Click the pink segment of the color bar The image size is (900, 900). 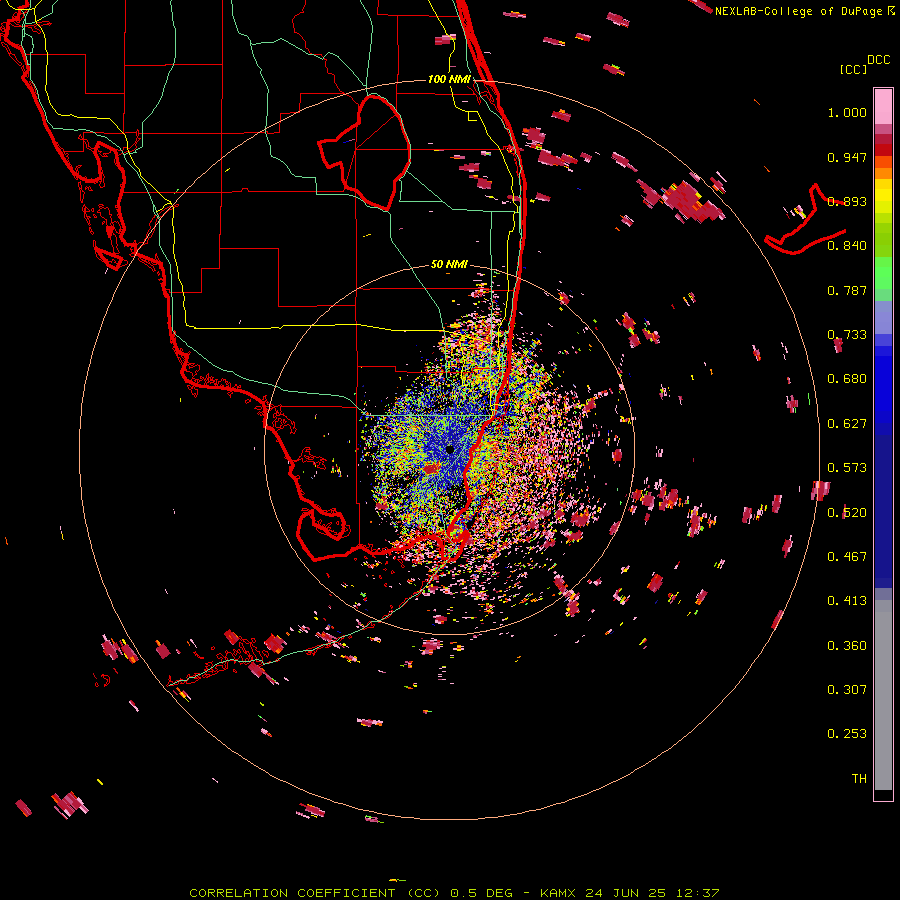click(883, 107)
